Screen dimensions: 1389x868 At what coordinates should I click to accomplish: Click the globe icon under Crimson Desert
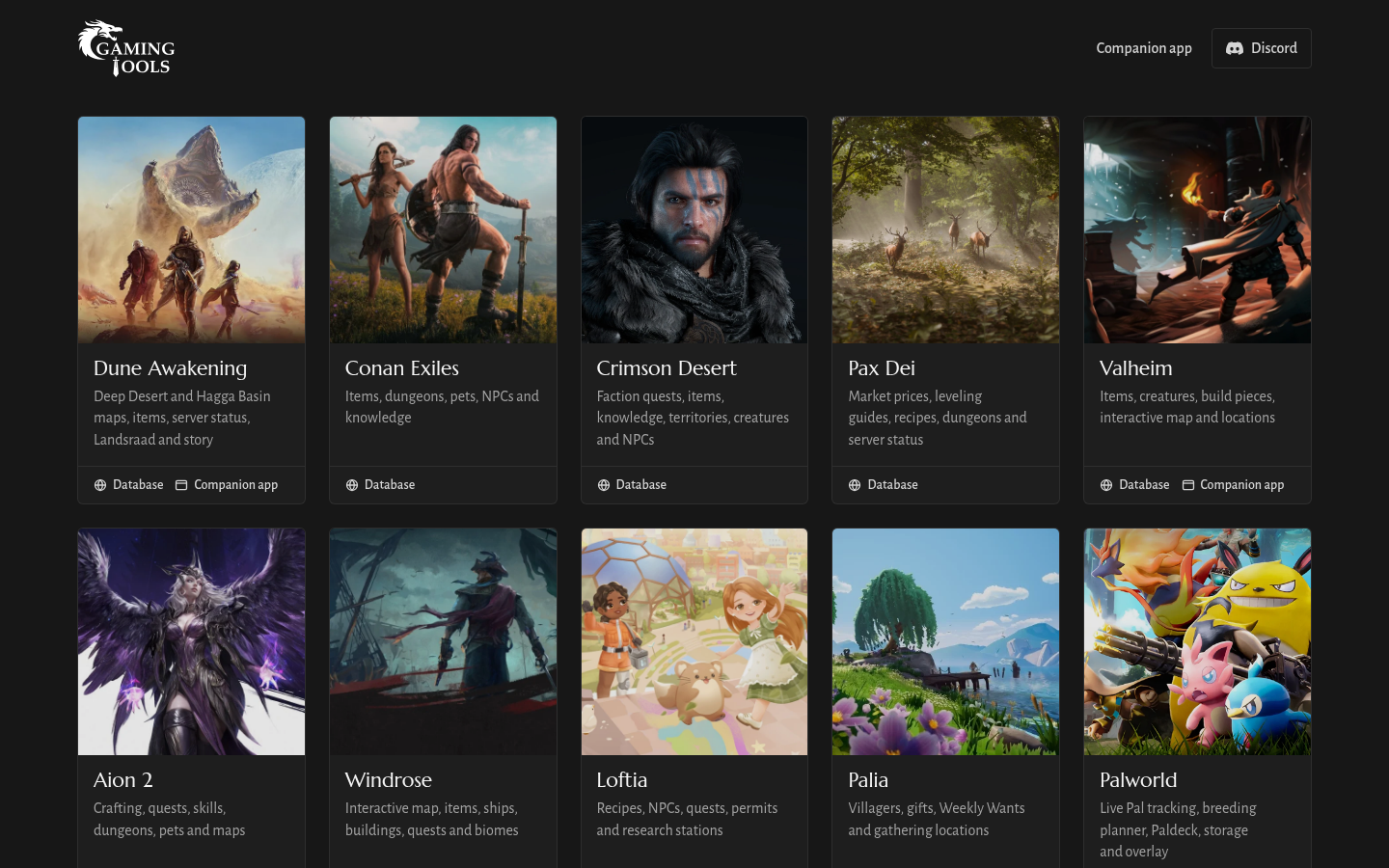click(604, 485)
